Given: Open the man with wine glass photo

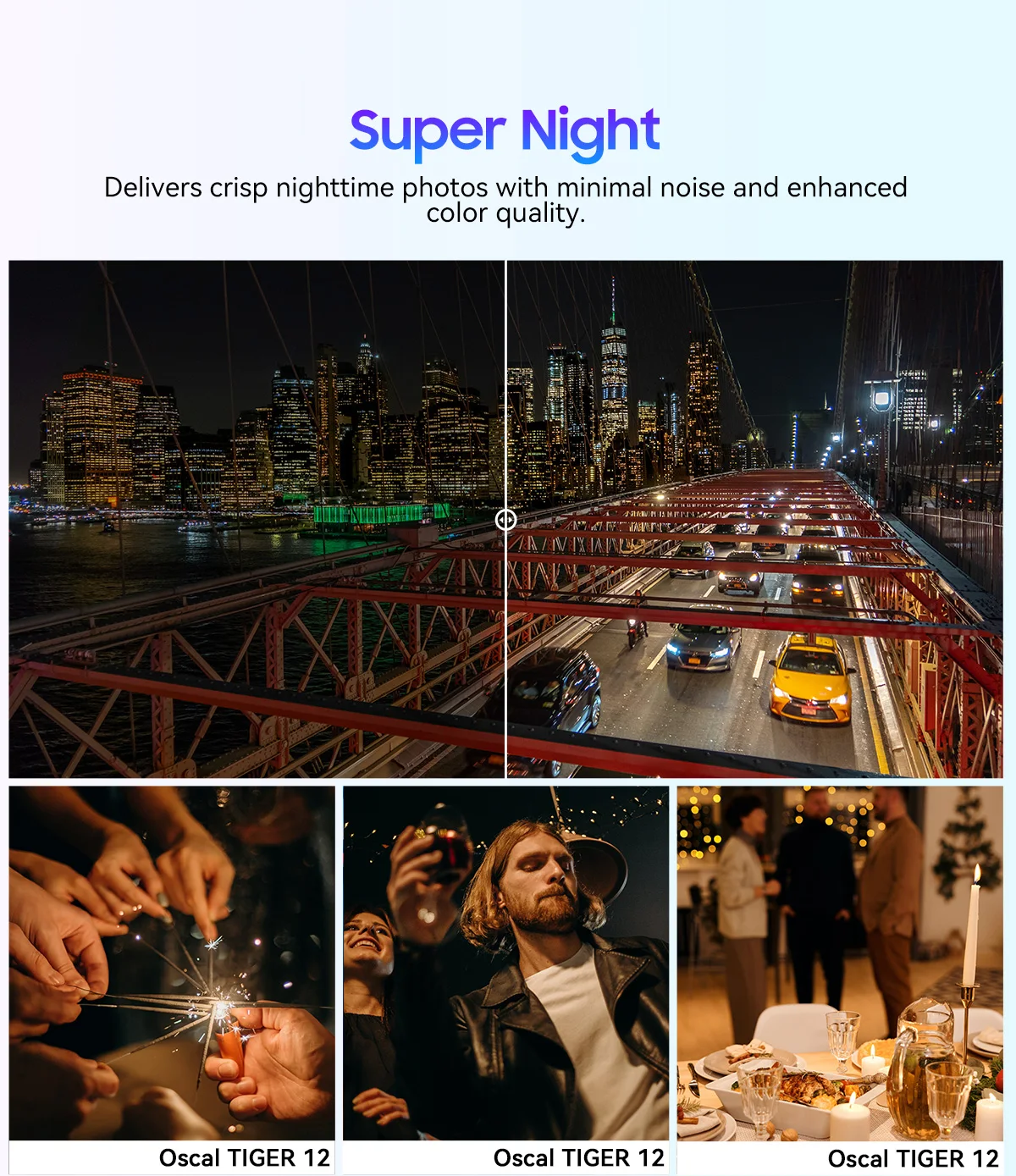Looking at the screenshot, I should click(x=505, y=963).
